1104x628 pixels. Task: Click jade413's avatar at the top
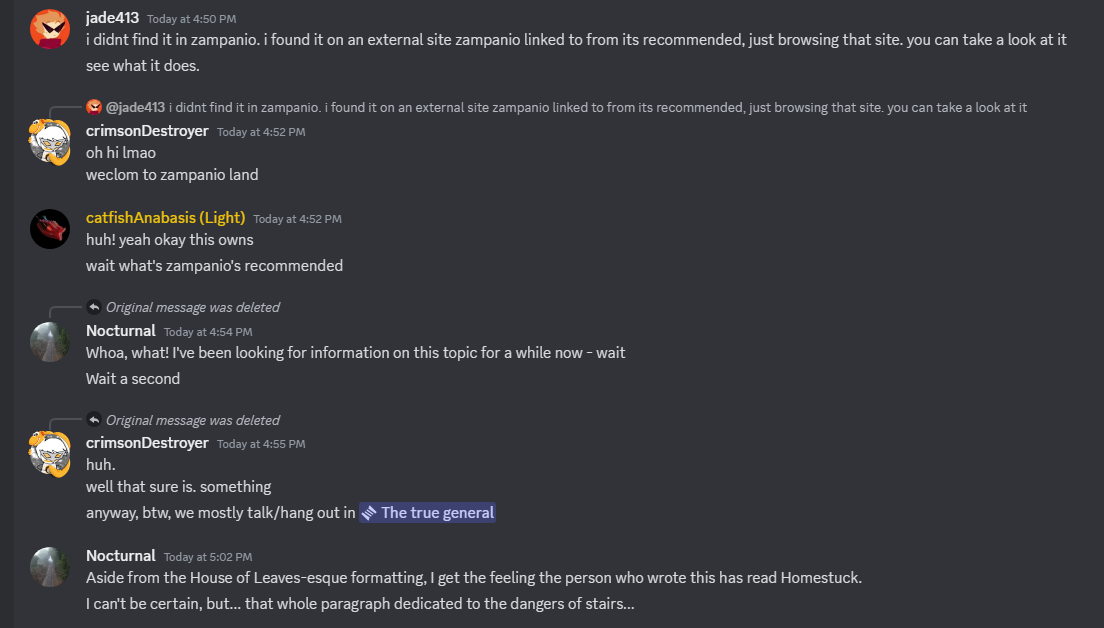(49, 28)
